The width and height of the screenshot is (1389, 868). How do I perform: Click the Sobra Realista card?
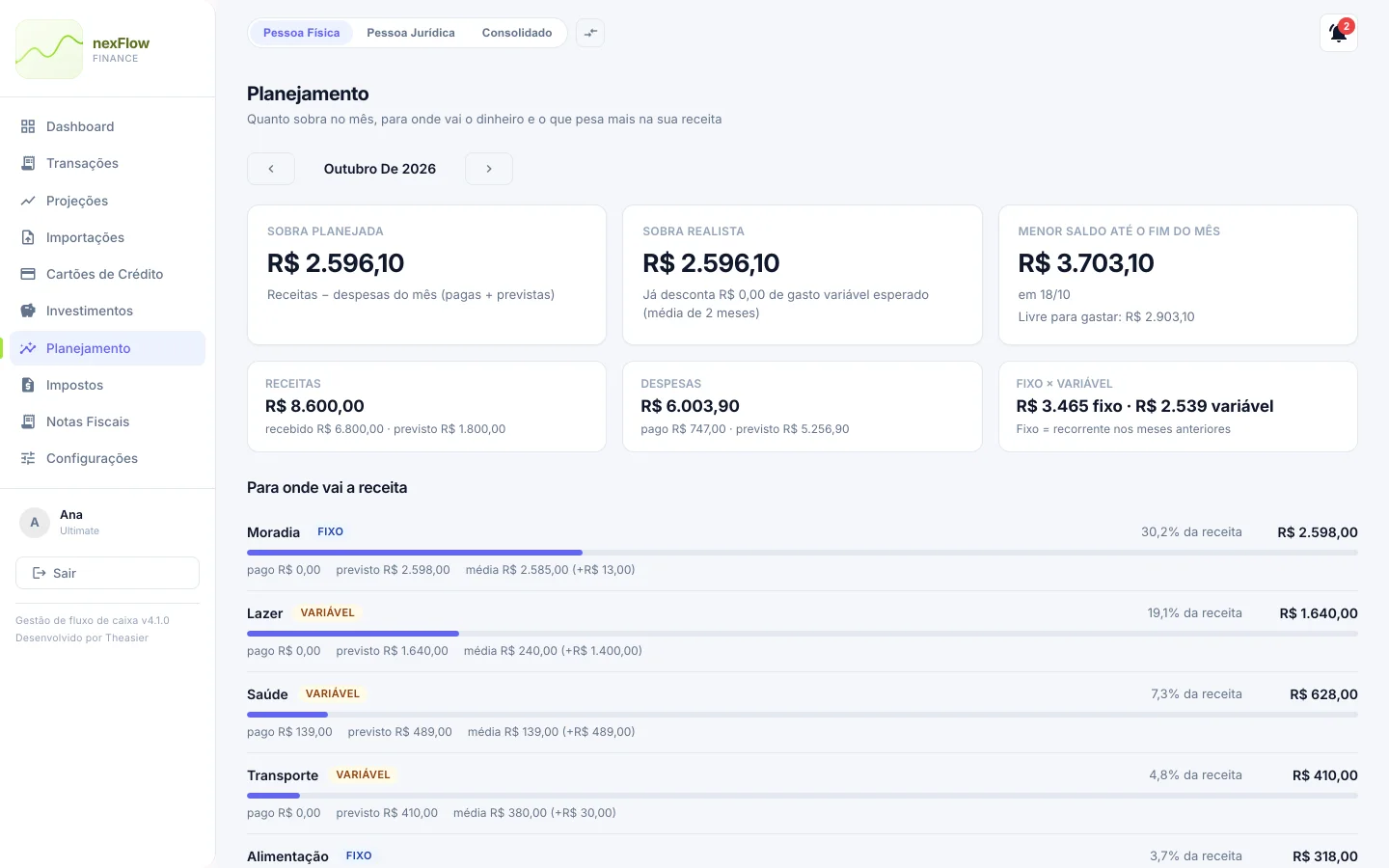coord(803,275)
